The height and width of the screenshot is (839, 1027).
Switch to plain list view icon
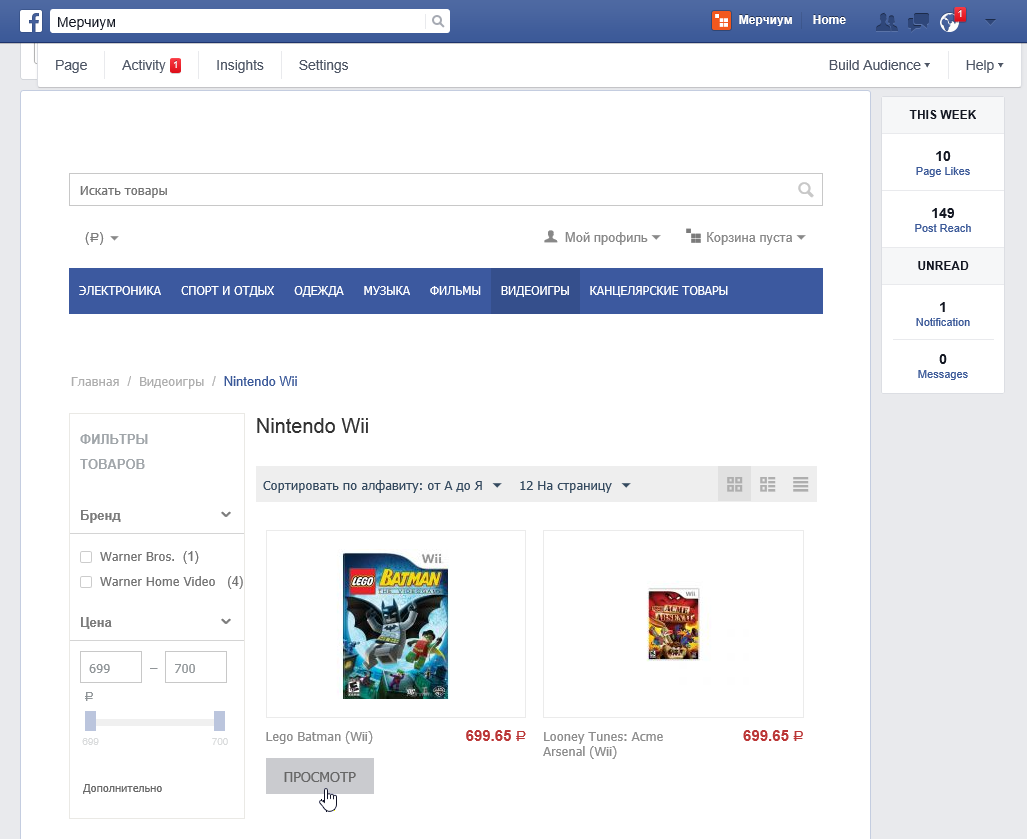[800, 484]
